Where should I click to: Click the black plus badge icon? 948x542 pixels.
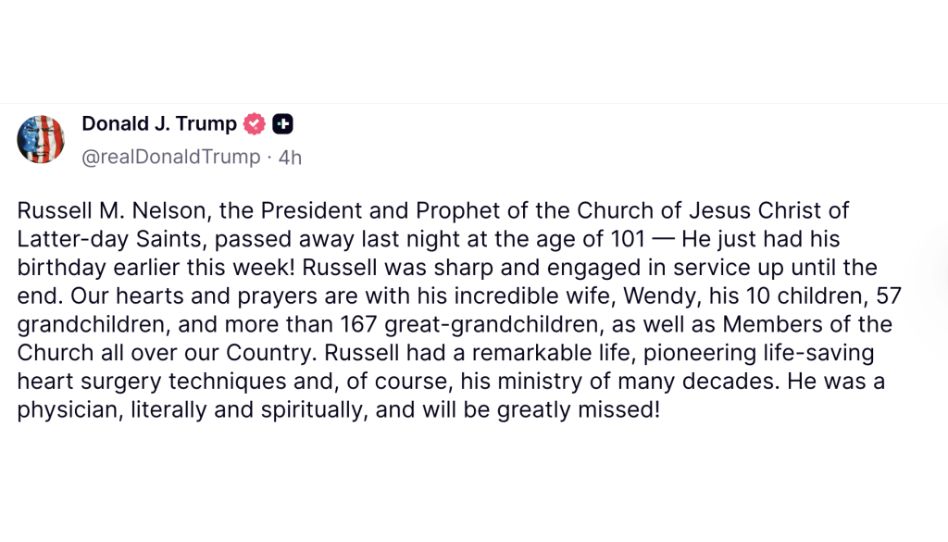283,124
